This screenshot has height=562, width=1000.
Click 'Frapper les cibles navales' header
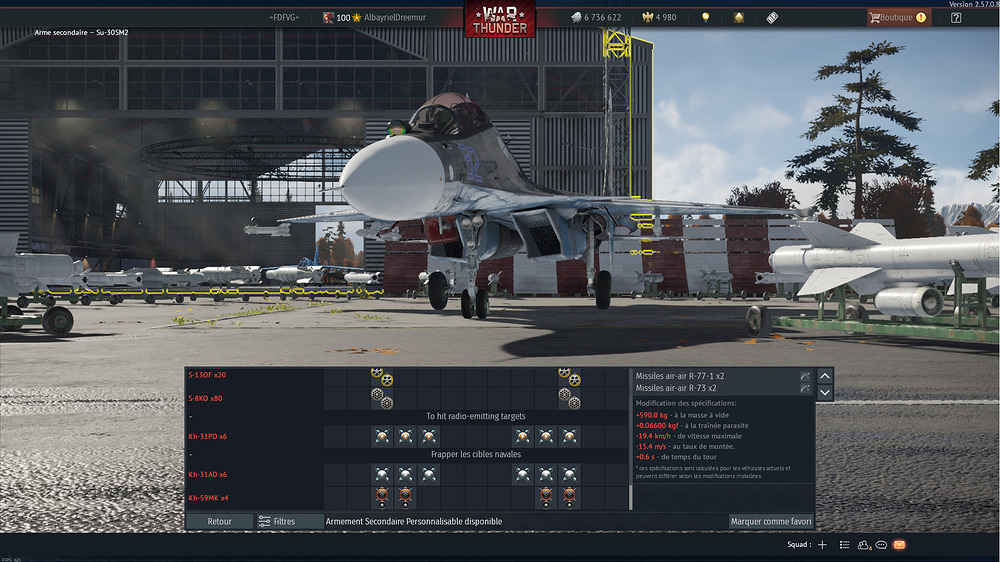[476, 454]
